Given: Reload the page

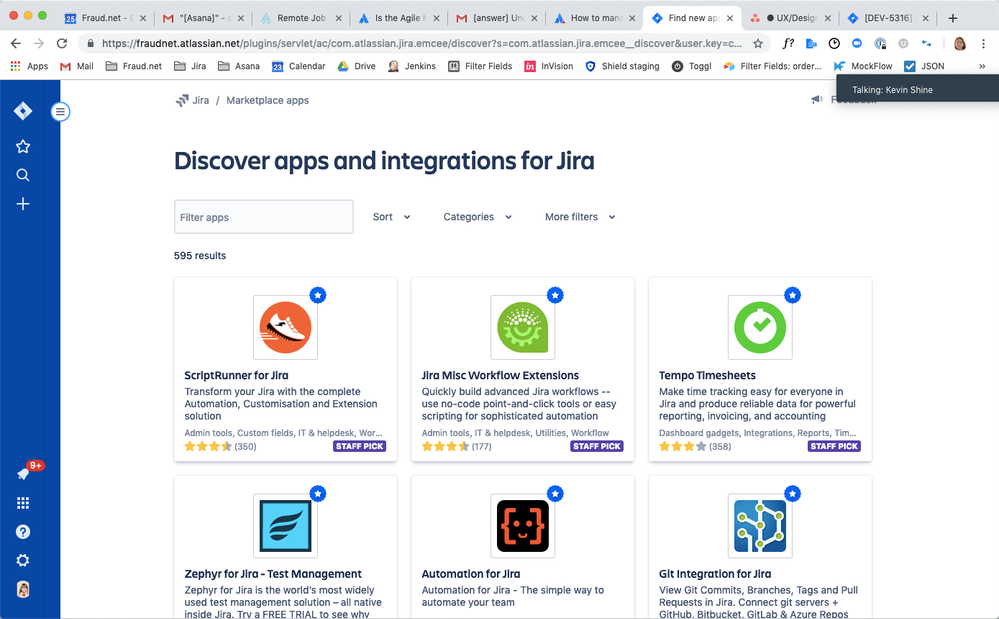Looking at the screenshot, I should tap(62, 43).
